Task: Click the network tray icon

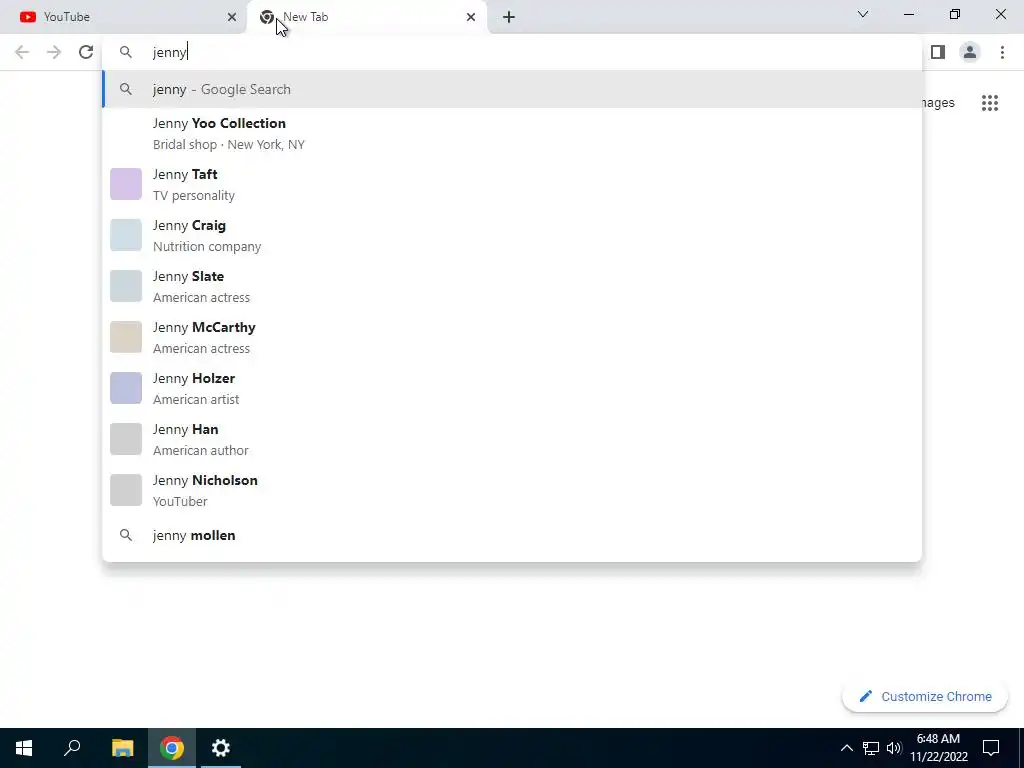Action: pyautogui.click(x=871, y=748)
